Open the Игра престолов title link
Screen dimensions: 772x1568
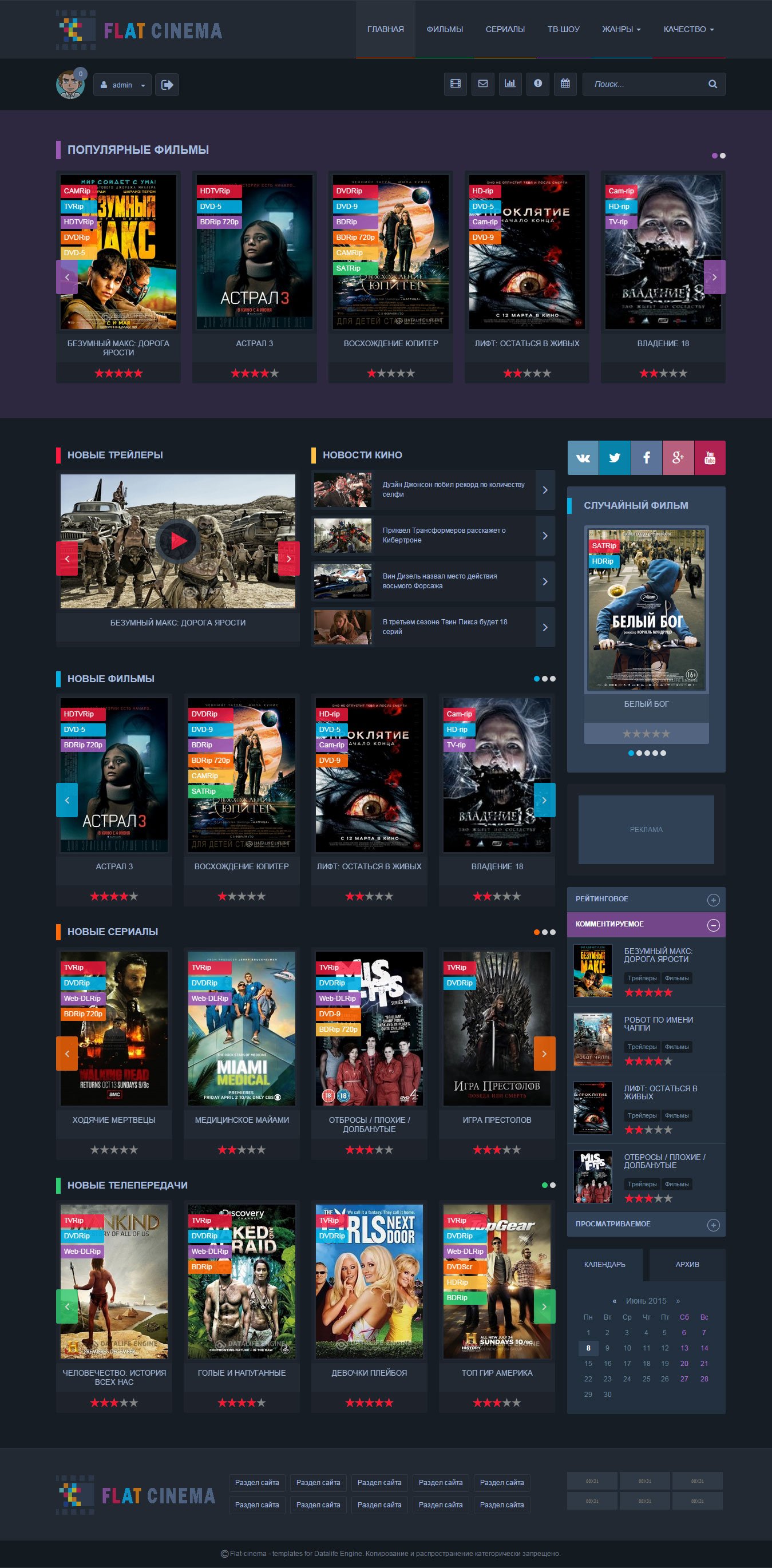tap(497, 1120)
